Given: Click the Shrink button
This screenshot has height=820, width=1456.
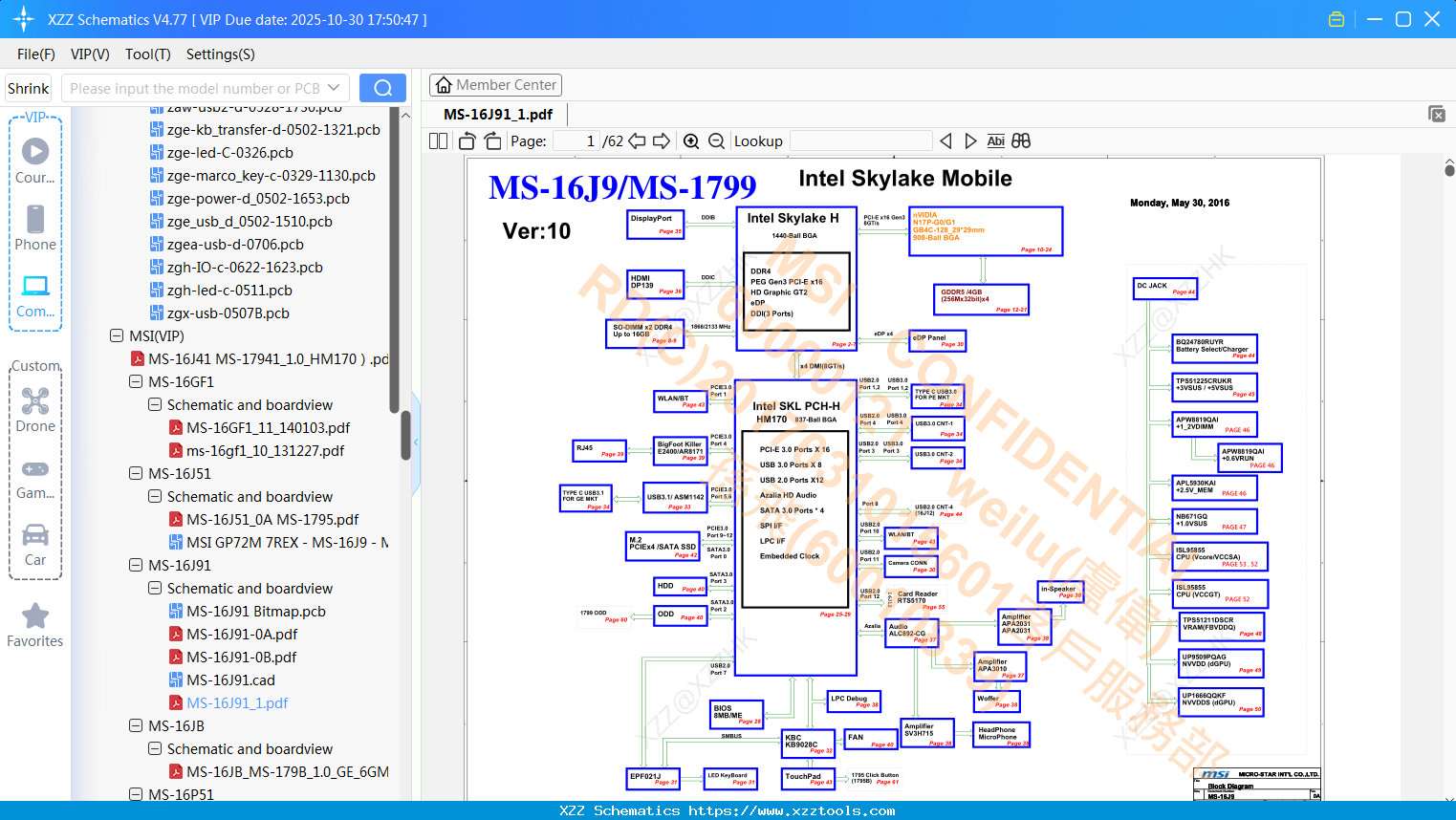Looking at the screenshot, I should [x=29, y=88].
